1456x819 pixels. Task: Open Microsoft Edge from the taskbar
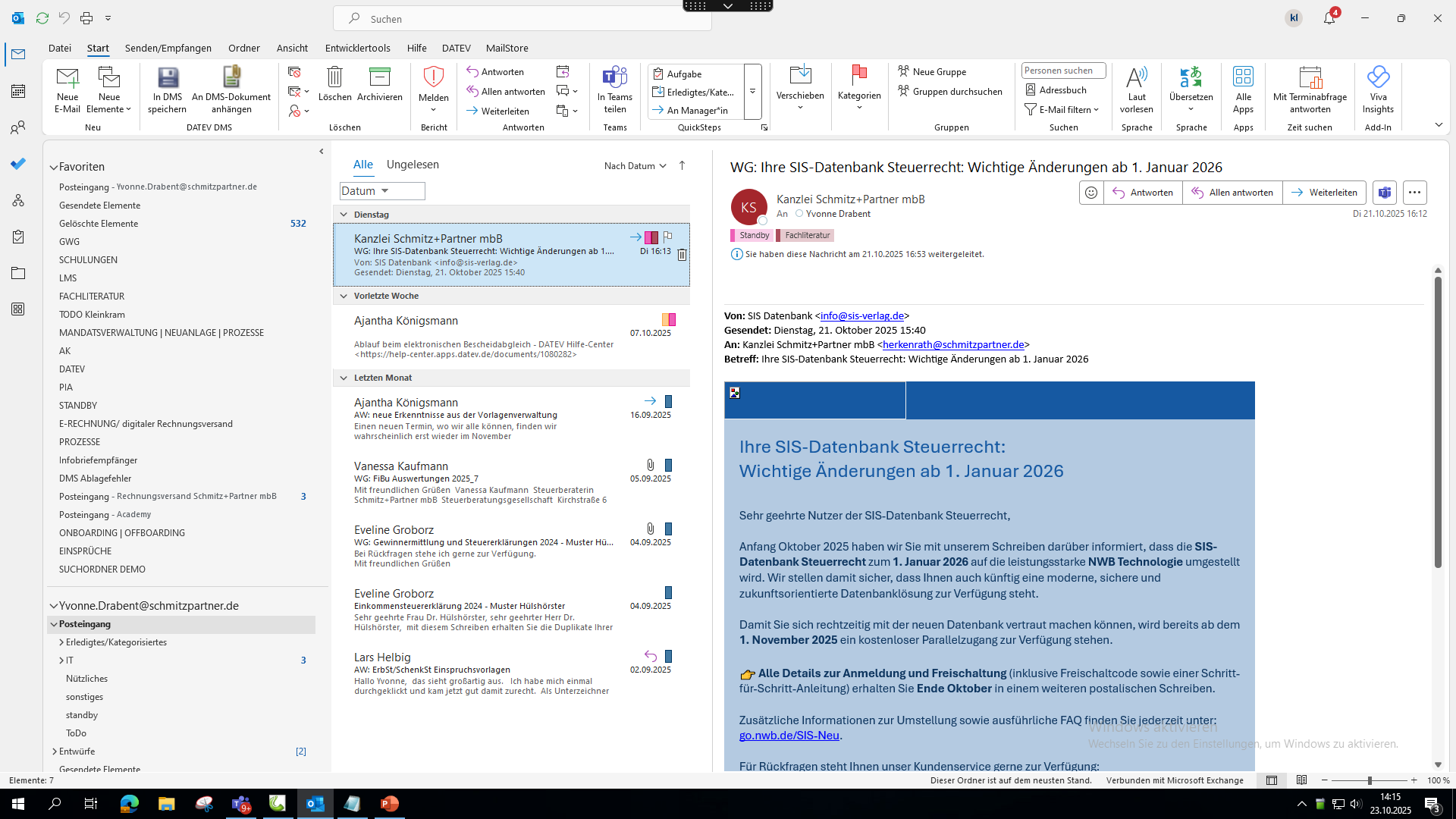click(130, 804)
